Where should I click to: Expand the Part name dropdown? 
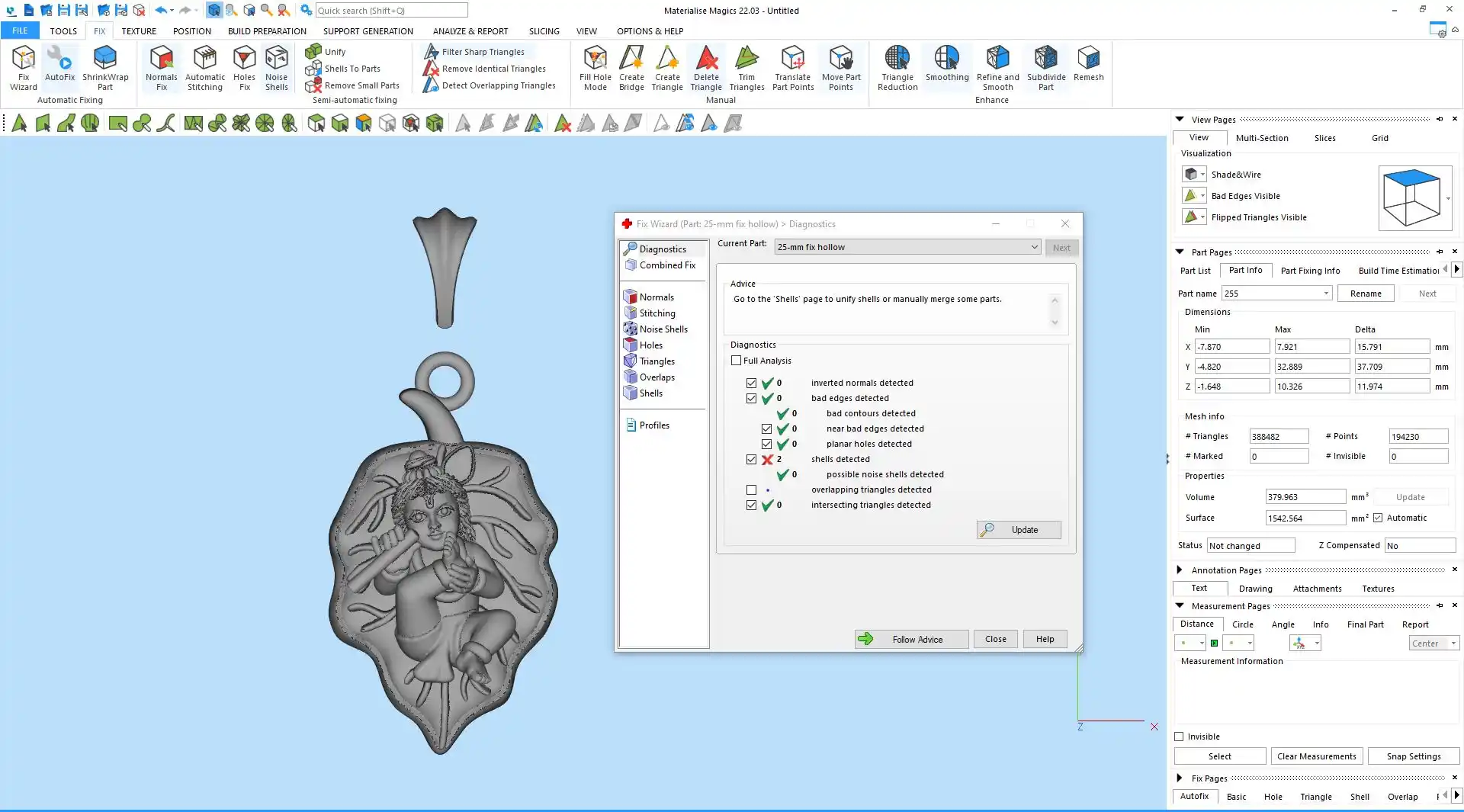click(1326, 294)
